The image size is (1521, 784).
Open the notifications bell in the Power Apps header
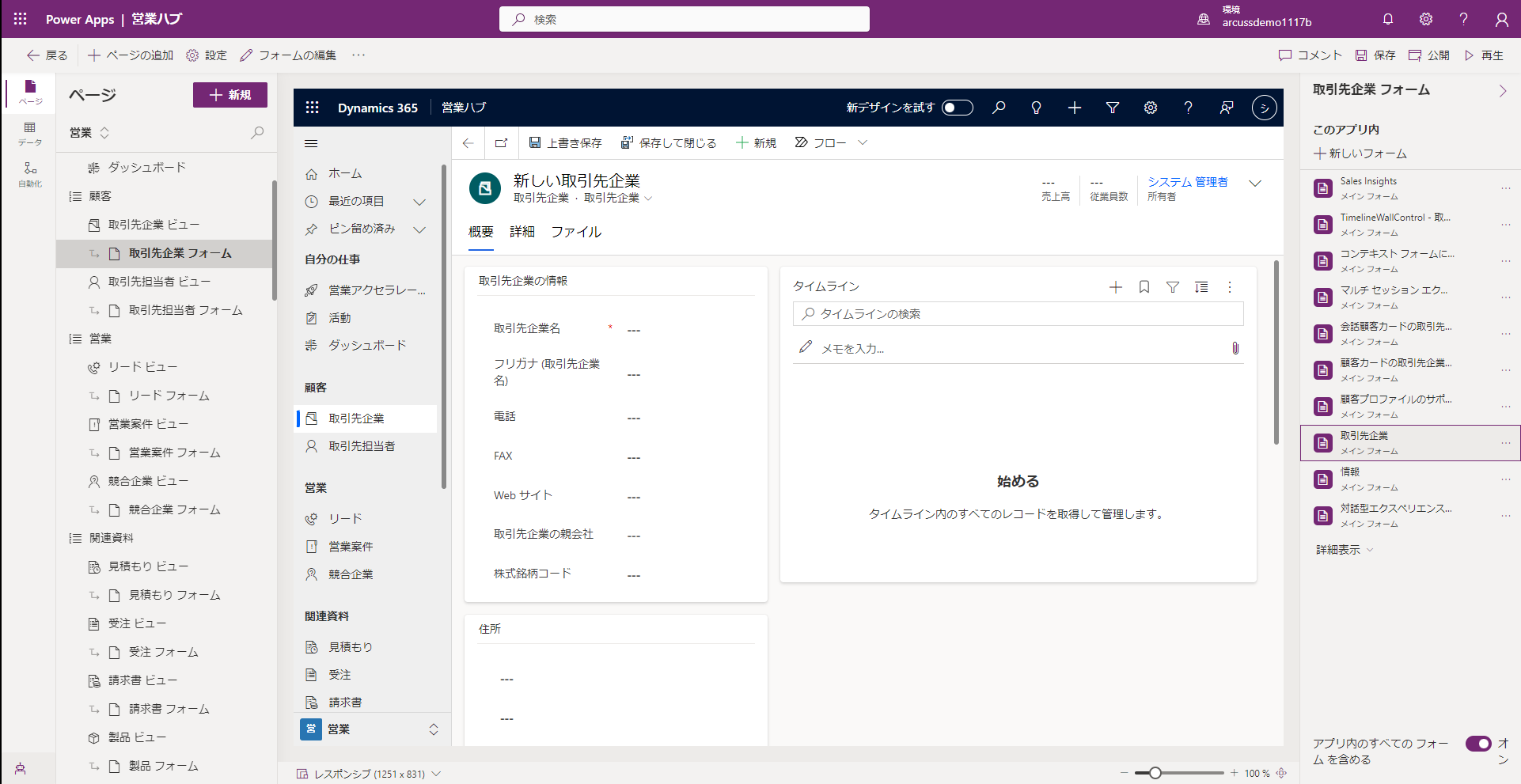click(1388, 19)
